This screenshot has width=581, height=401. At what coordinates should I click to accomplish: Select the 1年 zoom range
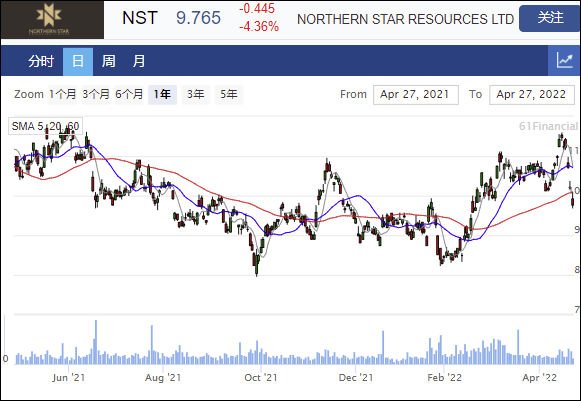point(163,94)
